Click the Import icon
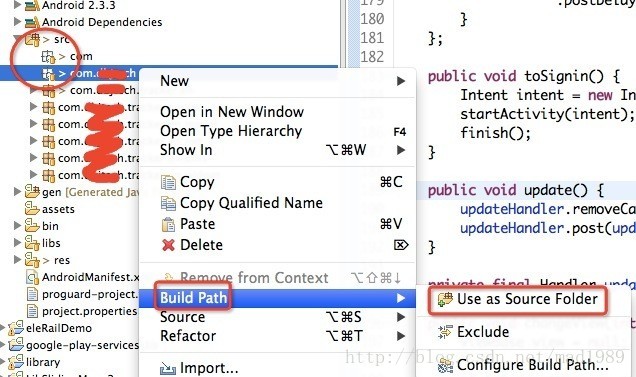Viewport: 636px width, 377px height. pyautogui.click(x=168, y=368)
